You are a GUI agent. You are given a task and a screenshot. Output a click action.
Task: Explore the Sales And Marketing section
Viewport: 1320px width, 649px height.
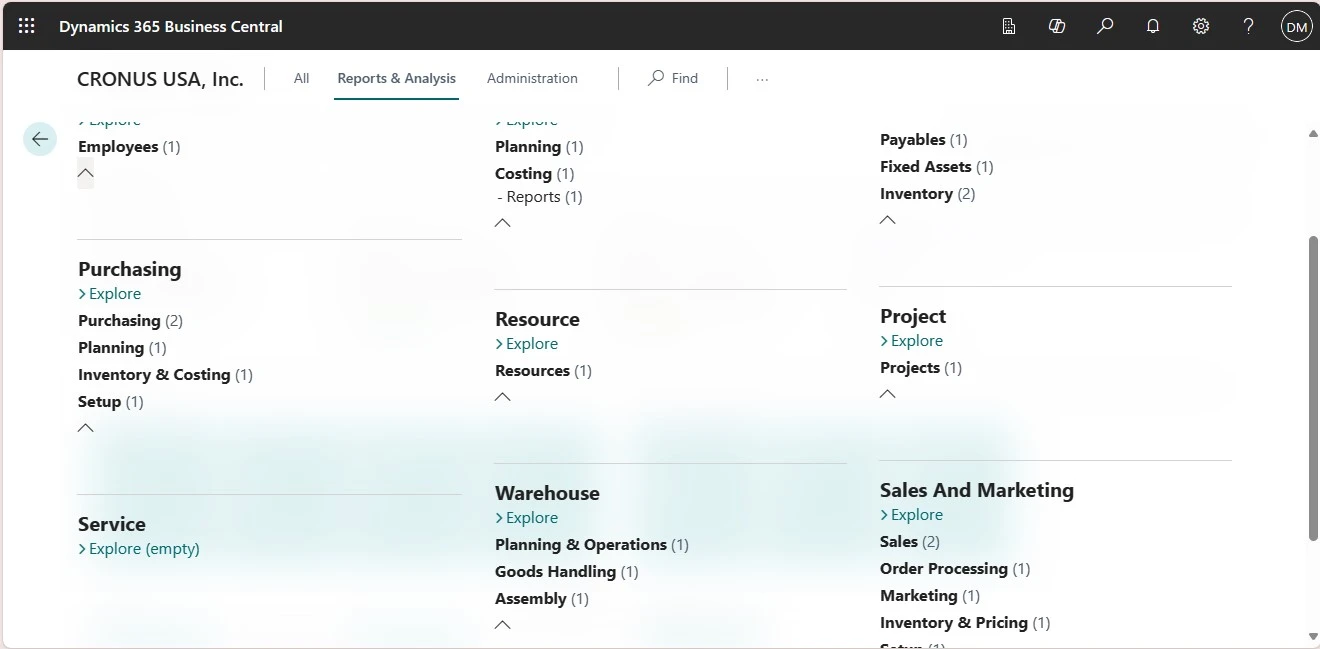coord(912,515)
